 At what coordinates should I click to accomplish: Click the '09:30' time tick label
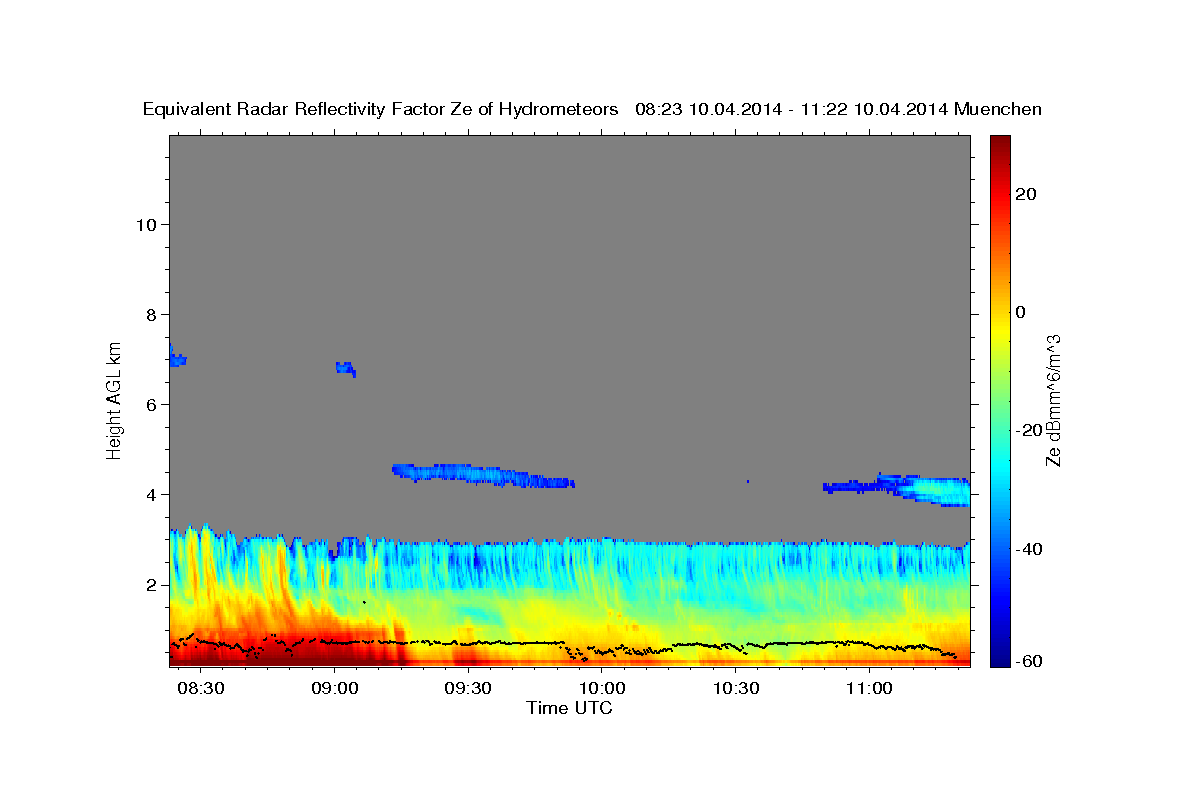pos(468,689)
